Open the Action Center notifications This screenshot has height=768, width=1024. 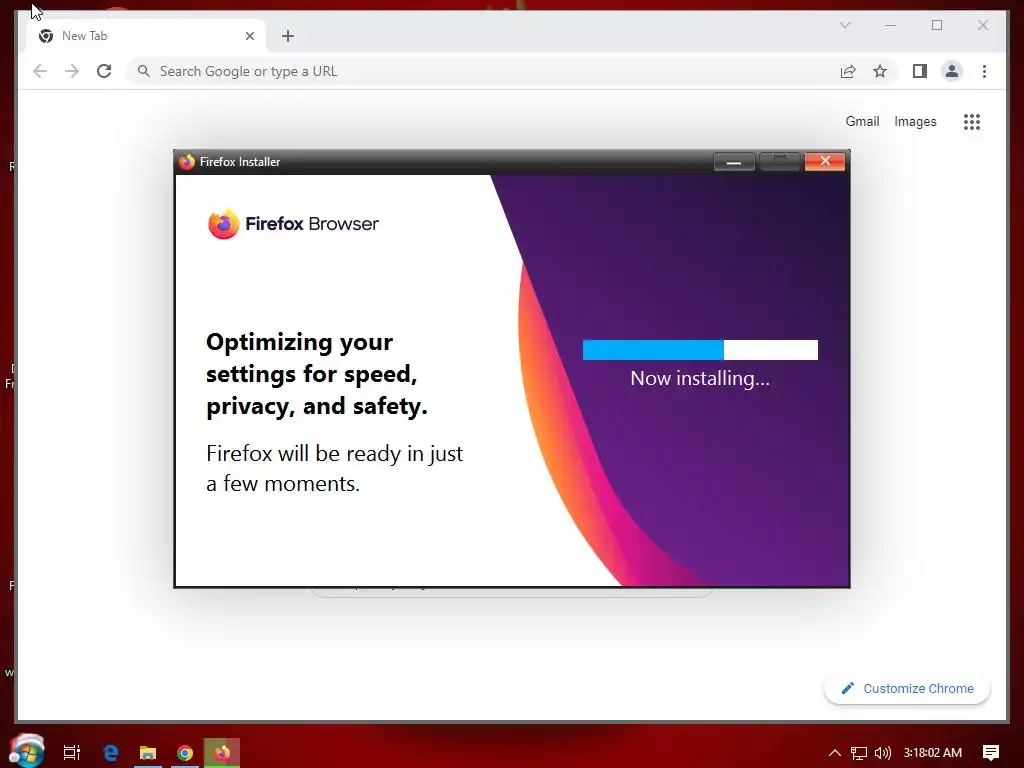tap(991, 753)
